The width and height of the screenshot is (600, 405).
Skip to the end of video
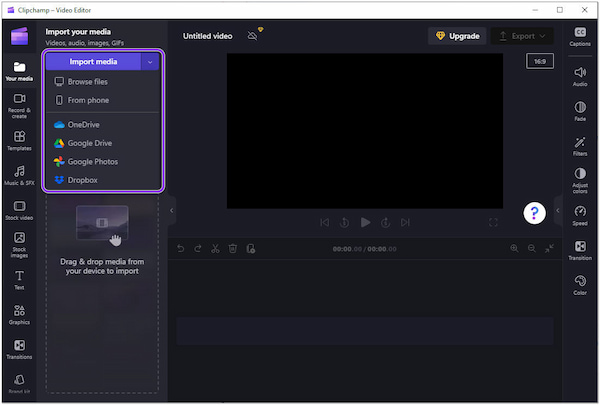pos(405,222)
